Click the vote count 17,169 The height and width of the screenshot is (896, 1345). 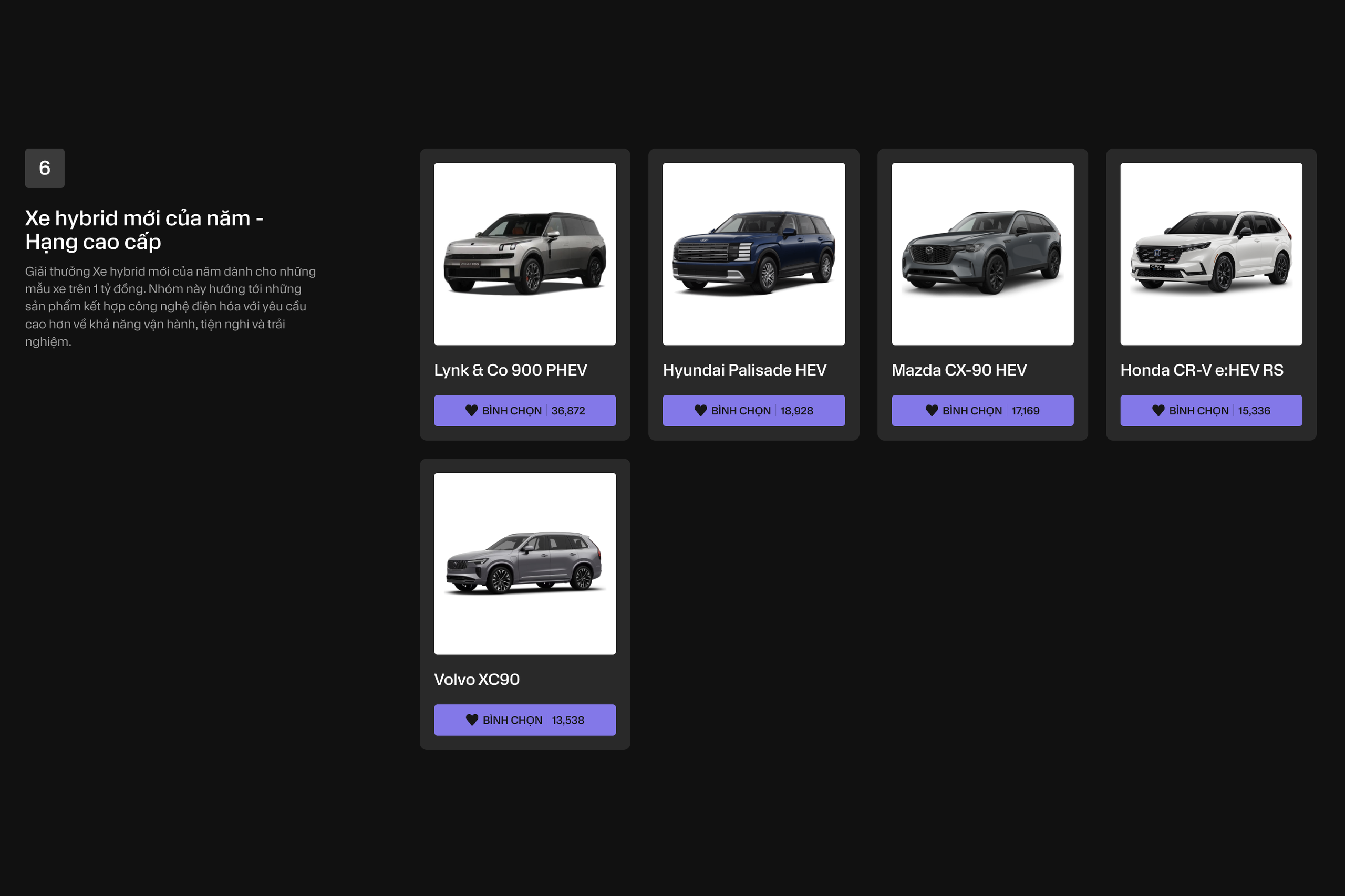pyautogui.click(x=1025, y=411)
